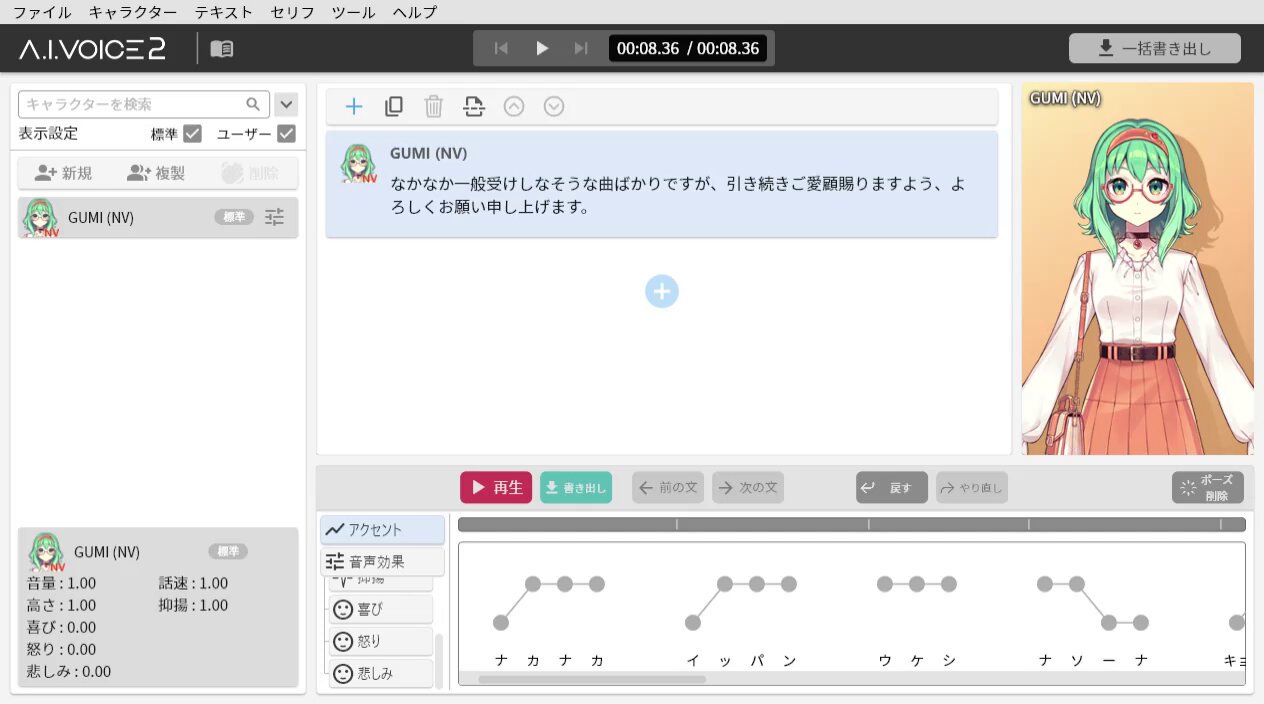Click the 一括書き出し export button
This screenshot has height=704, width=1264.
click(x=1155, y=48)
